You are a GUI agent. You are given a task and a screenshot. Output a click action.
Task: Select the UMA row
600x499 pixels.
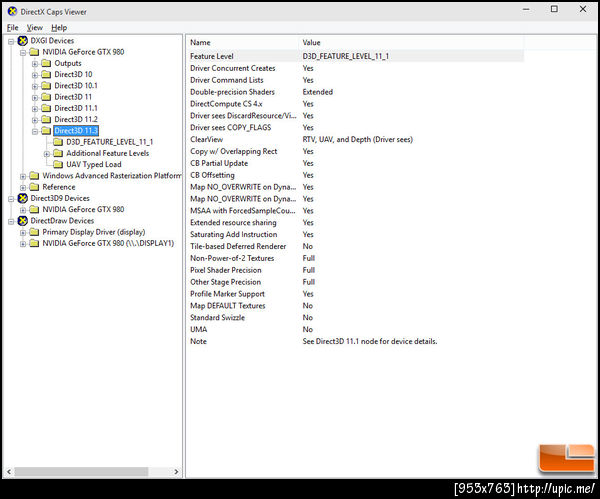click(355, 329)
